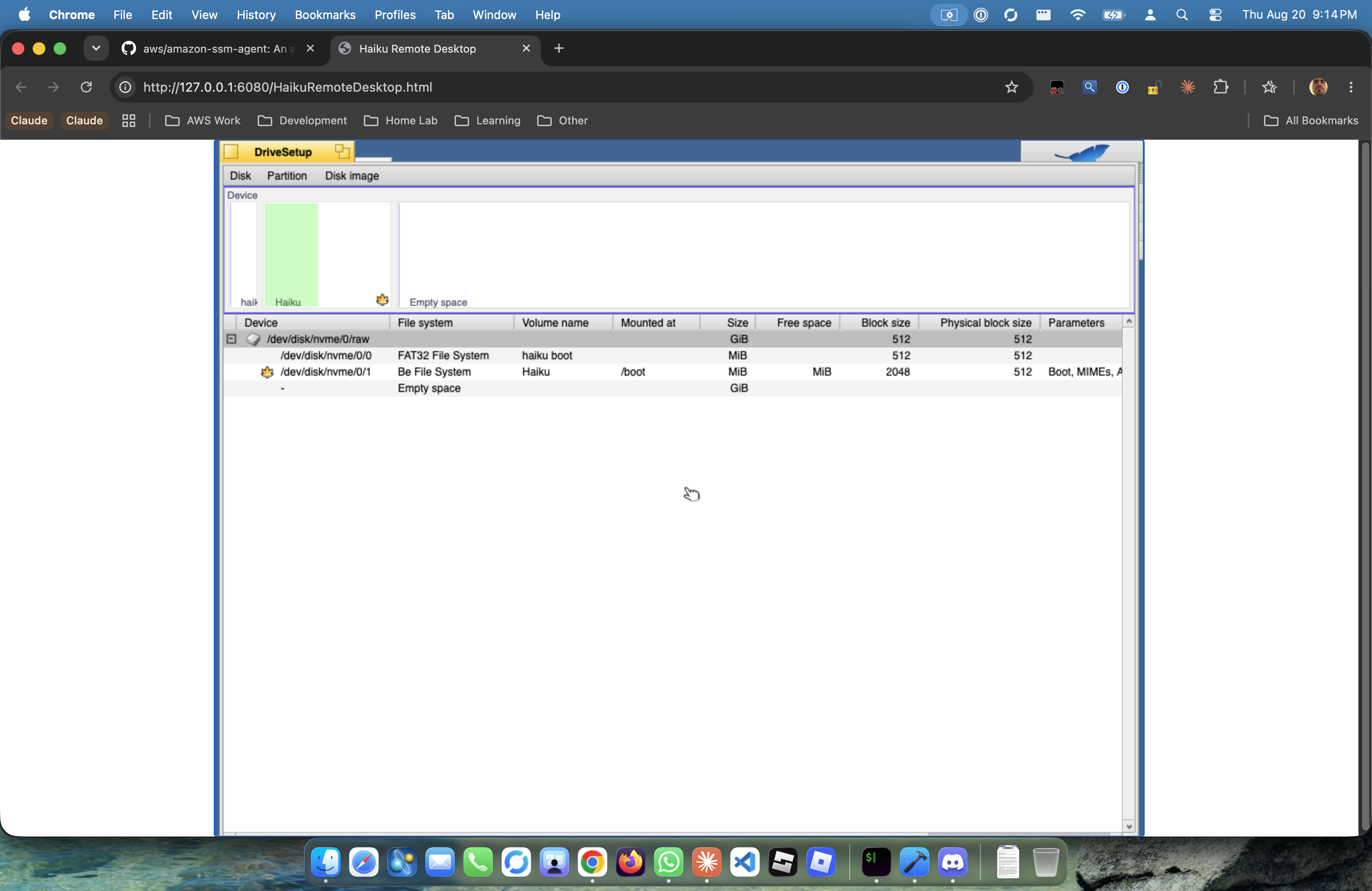Click the Physical block size column header
The width and height of the screenshot is (1372, 891).
980,323
